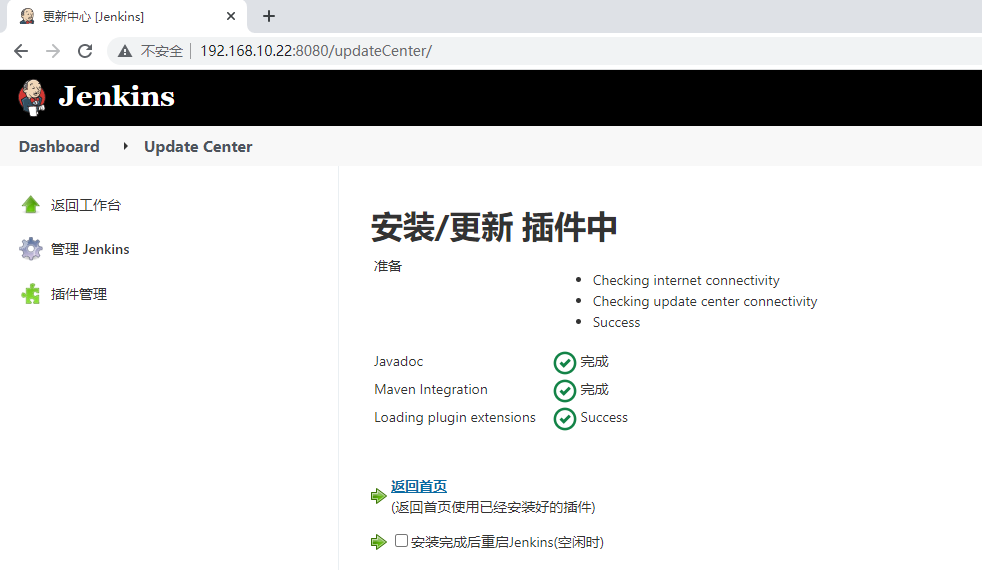Click Checking internet connectivity list item
982x570 pixels.
coord(686,280)
